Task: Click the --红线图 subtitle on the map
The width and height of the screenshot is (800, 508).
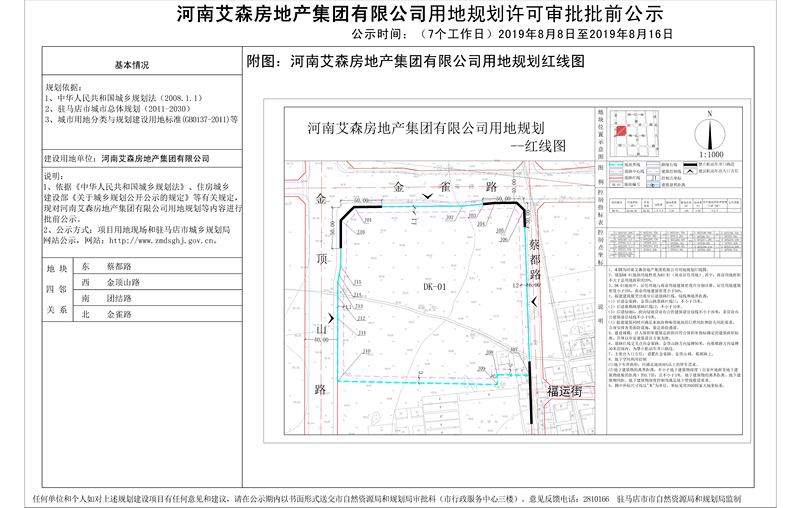Action: pyautogui.click(x=538, y=146)
